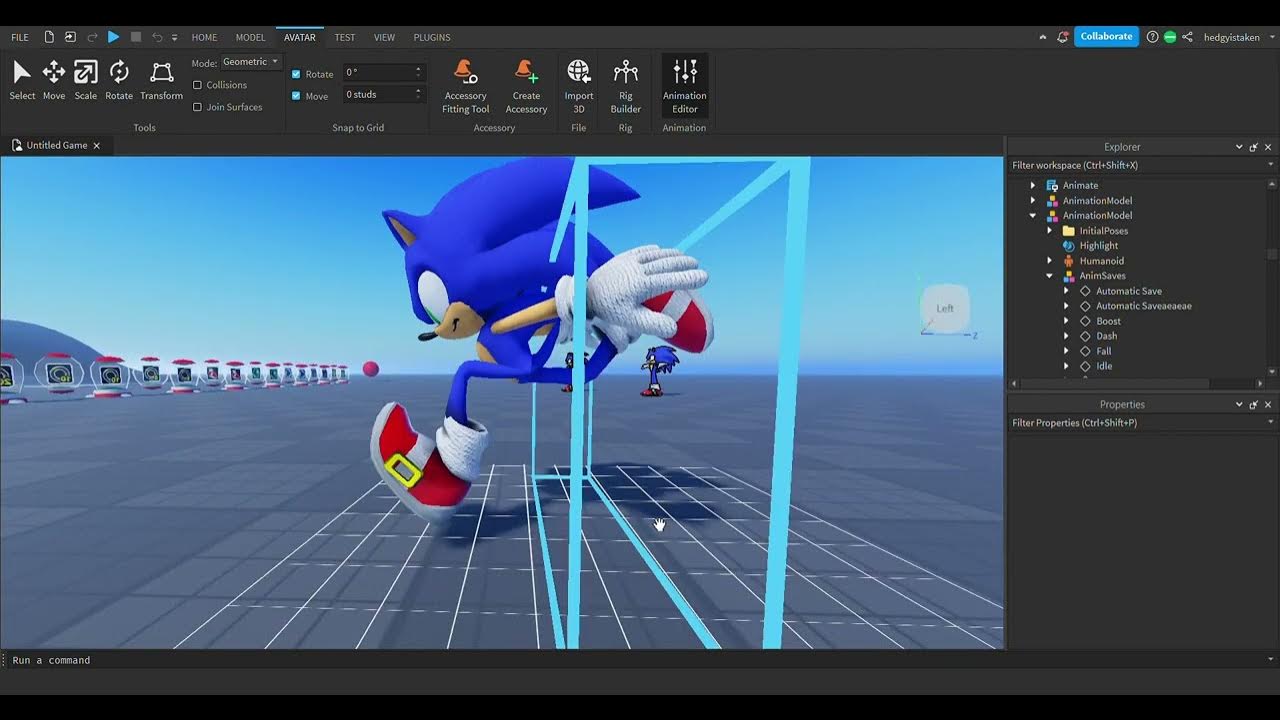Close the Untitled Game tab
The height and width of the screenshot is (720, 1280).
click(97, 146)
